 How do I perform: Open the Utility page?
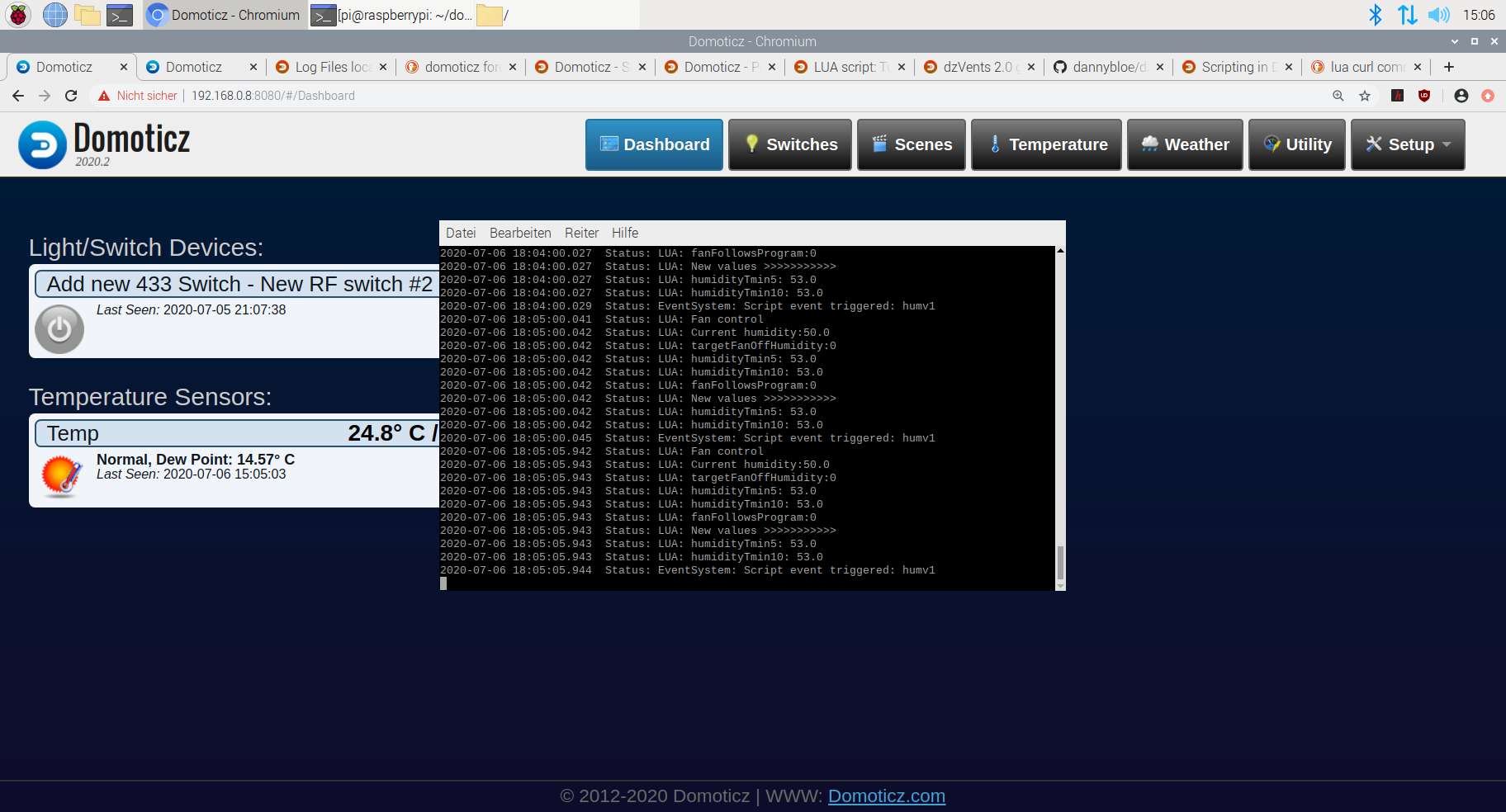click(1297, 144)
